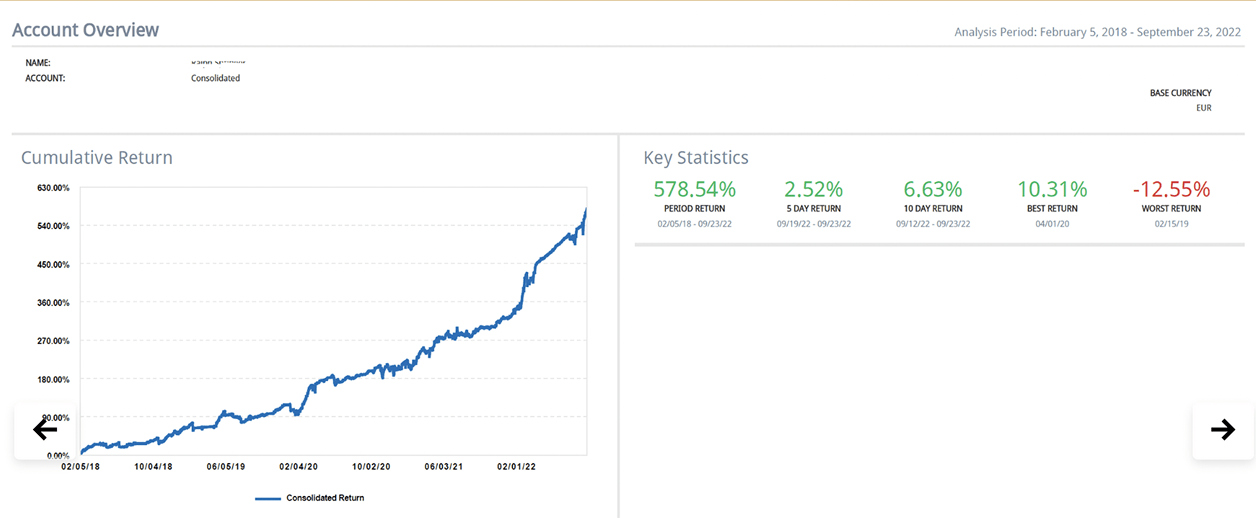Select the EUR base currency value
This screenshot has width=1256, height=518.
(1203, 108)
